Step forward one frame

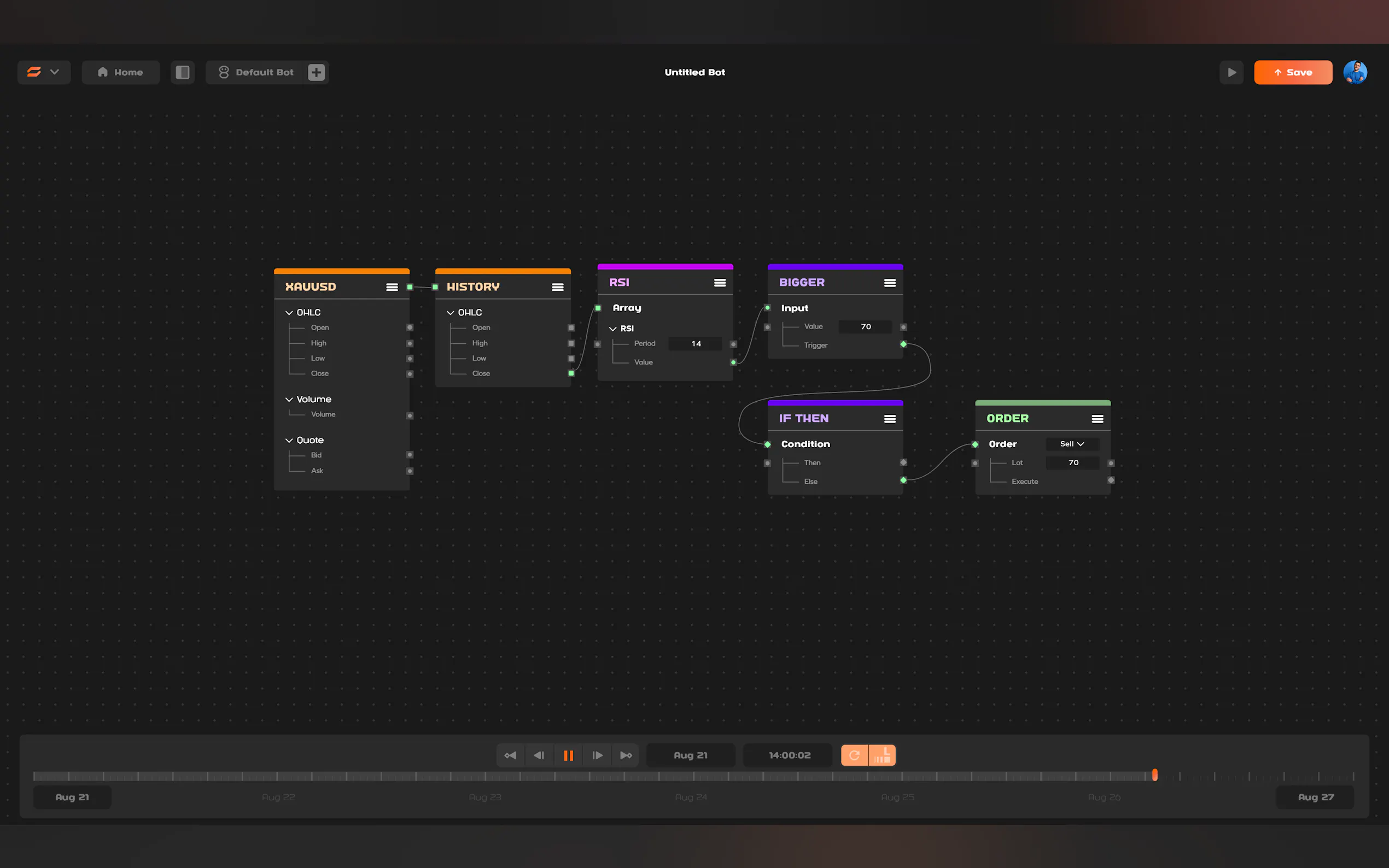(x=597, y=755)
